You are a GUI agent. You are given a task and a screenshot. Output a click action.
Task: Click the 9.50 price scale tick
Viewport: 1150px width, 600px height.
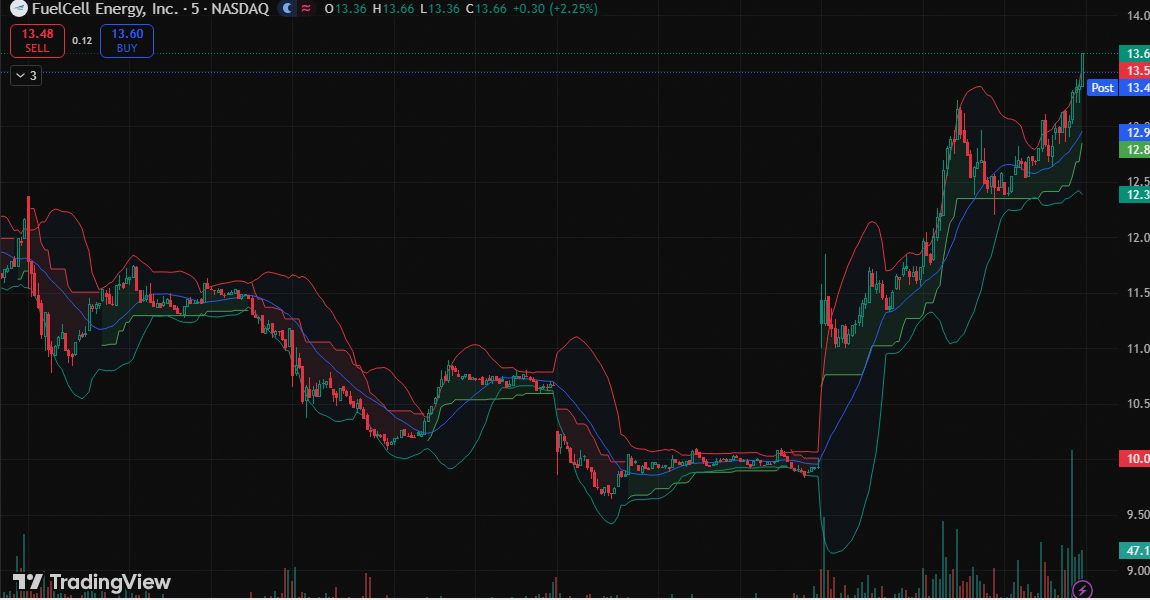(x=1138, y=514)
